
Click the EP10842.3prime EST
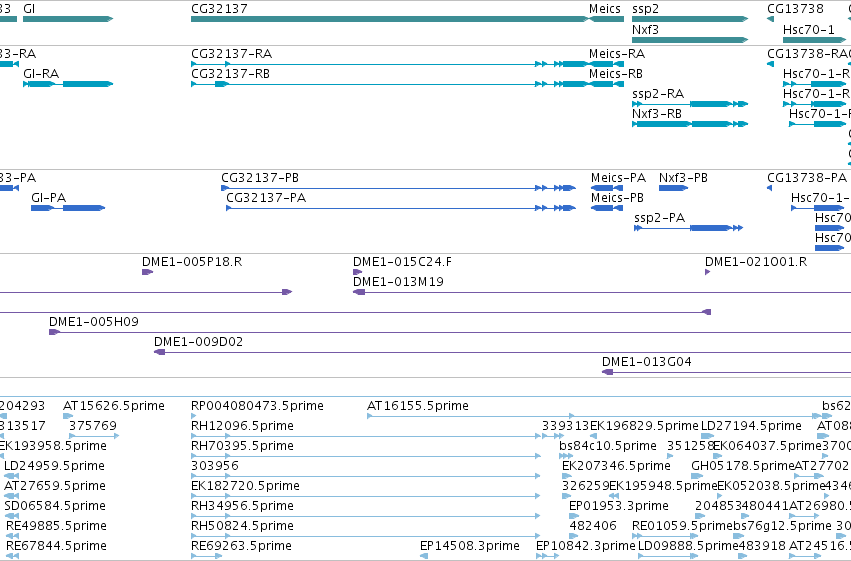click(547, 556)
